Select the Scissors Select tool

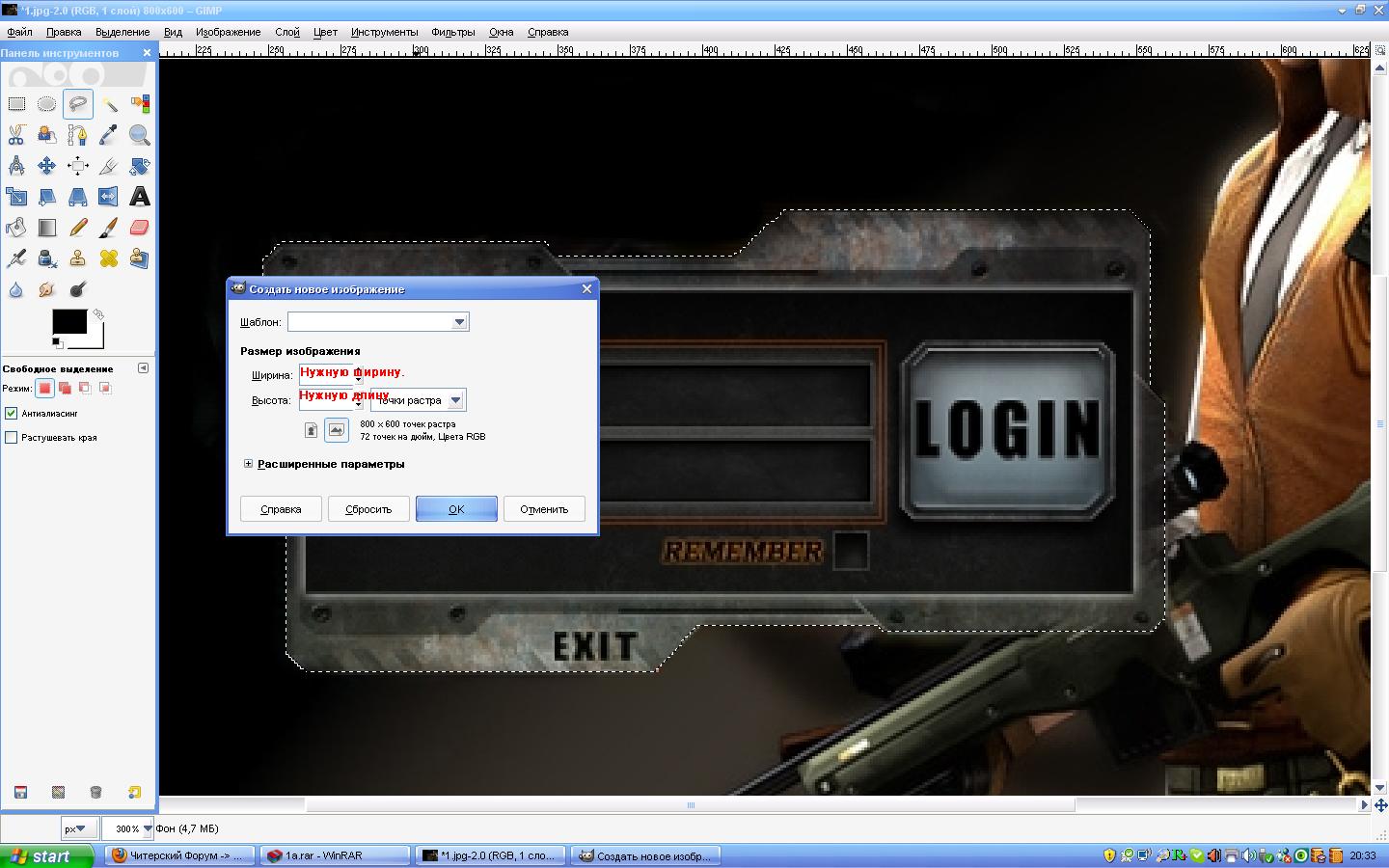(16, 135)
